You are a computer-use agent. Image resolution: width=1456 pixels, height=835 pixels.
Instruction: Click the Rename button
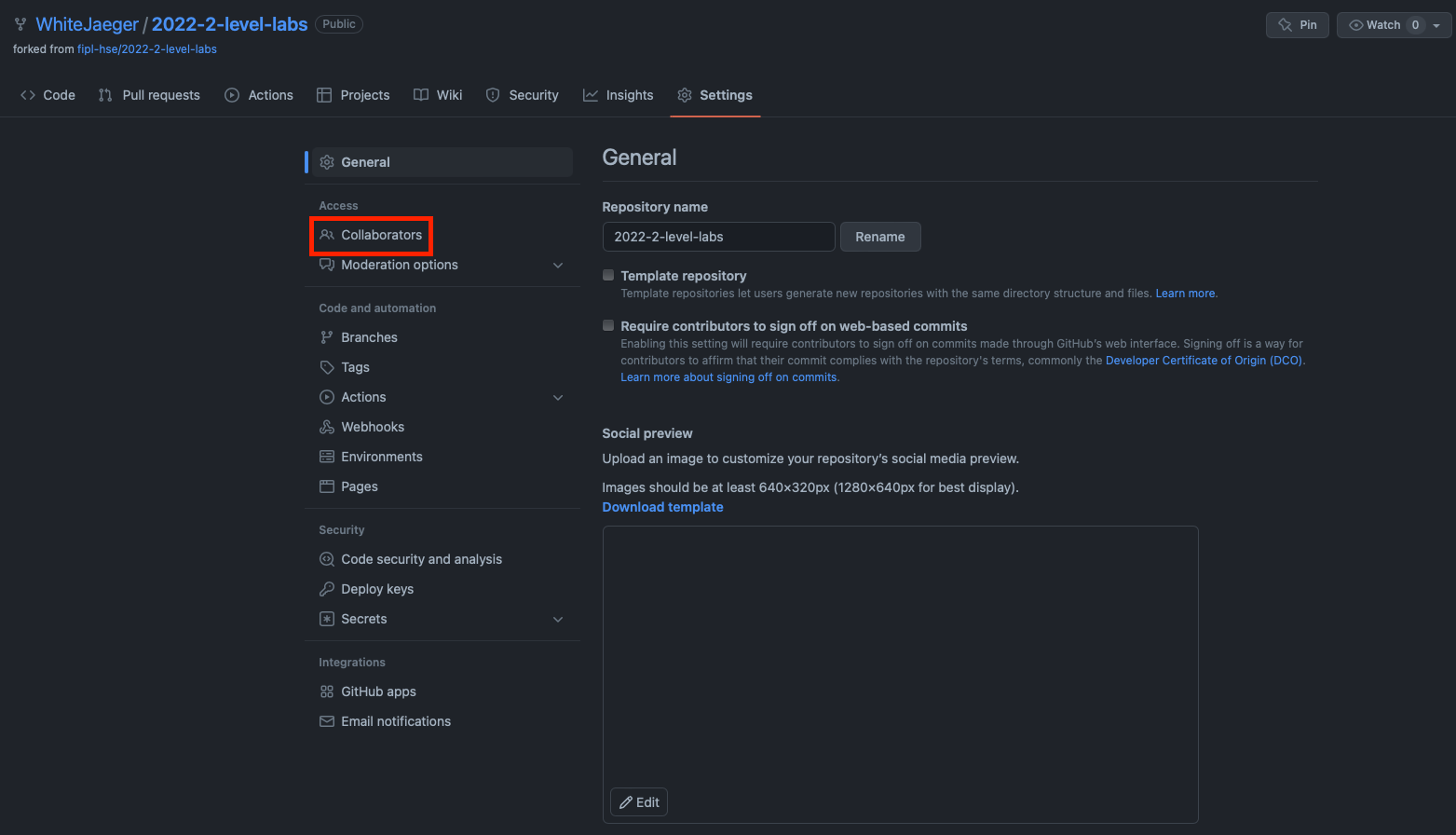pyautogui.click(x=879, y=237)
